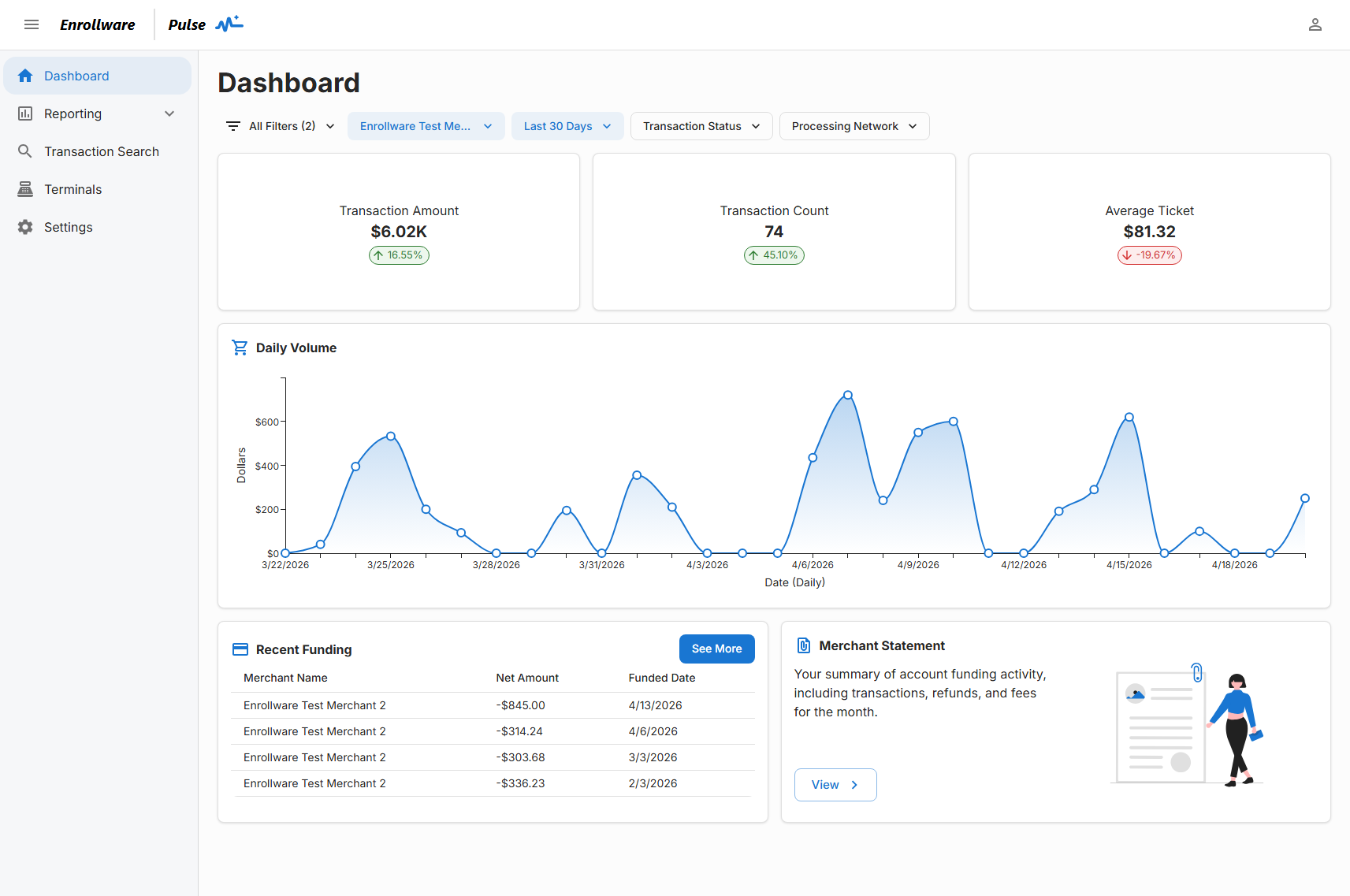Open the All Filters (2) dropdown
The height and width of the screenshot is (896, 1350).
click(x=281, y=126)
